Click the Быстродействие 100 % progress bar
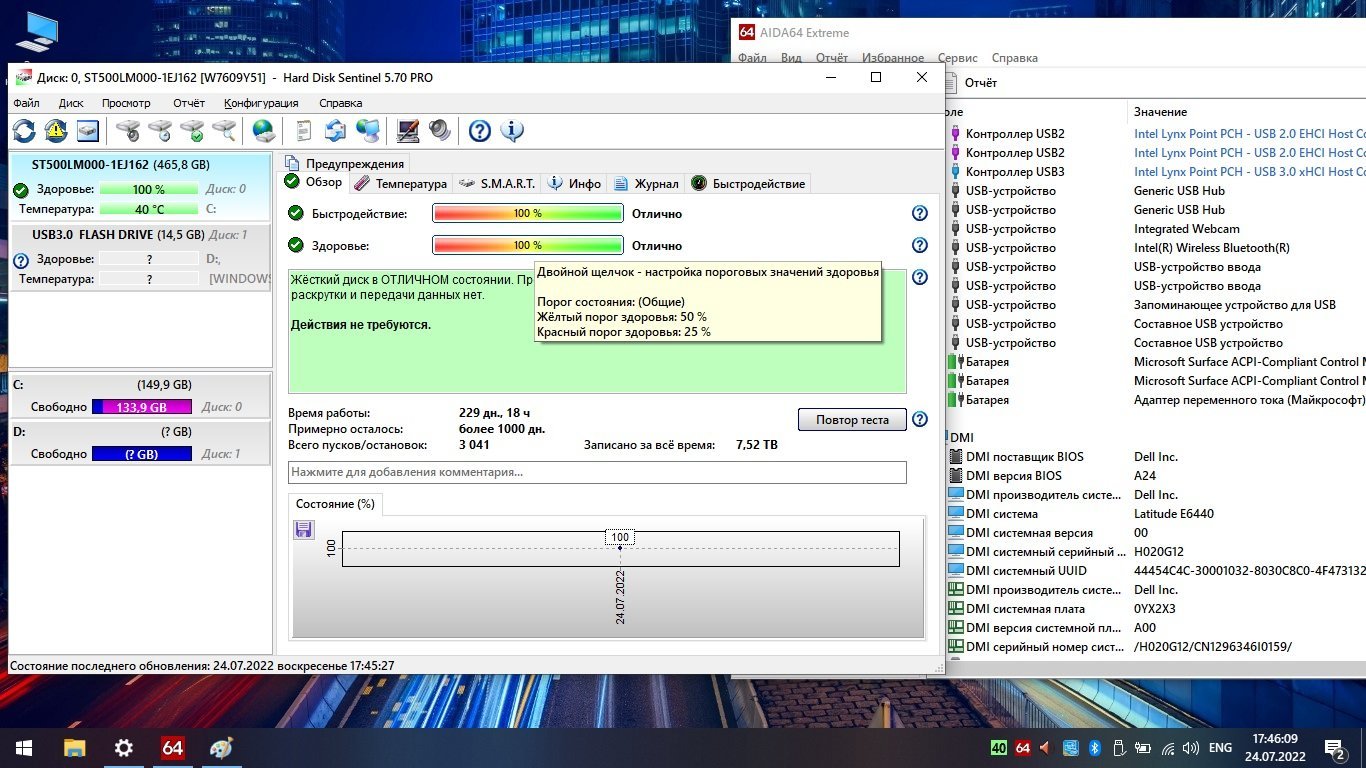Image resolution: width=1366 pixels, height=768 pixels. coord(528,213)
